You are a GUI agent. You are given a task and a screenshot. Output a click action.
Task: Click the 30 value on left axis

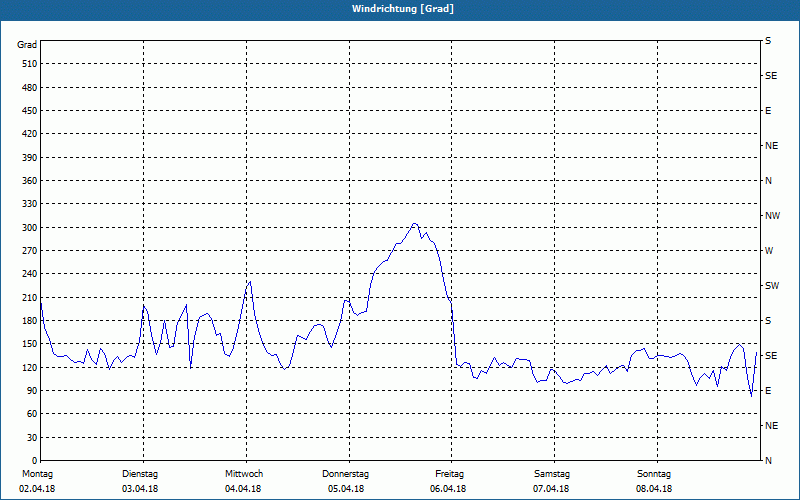point(32,438)
